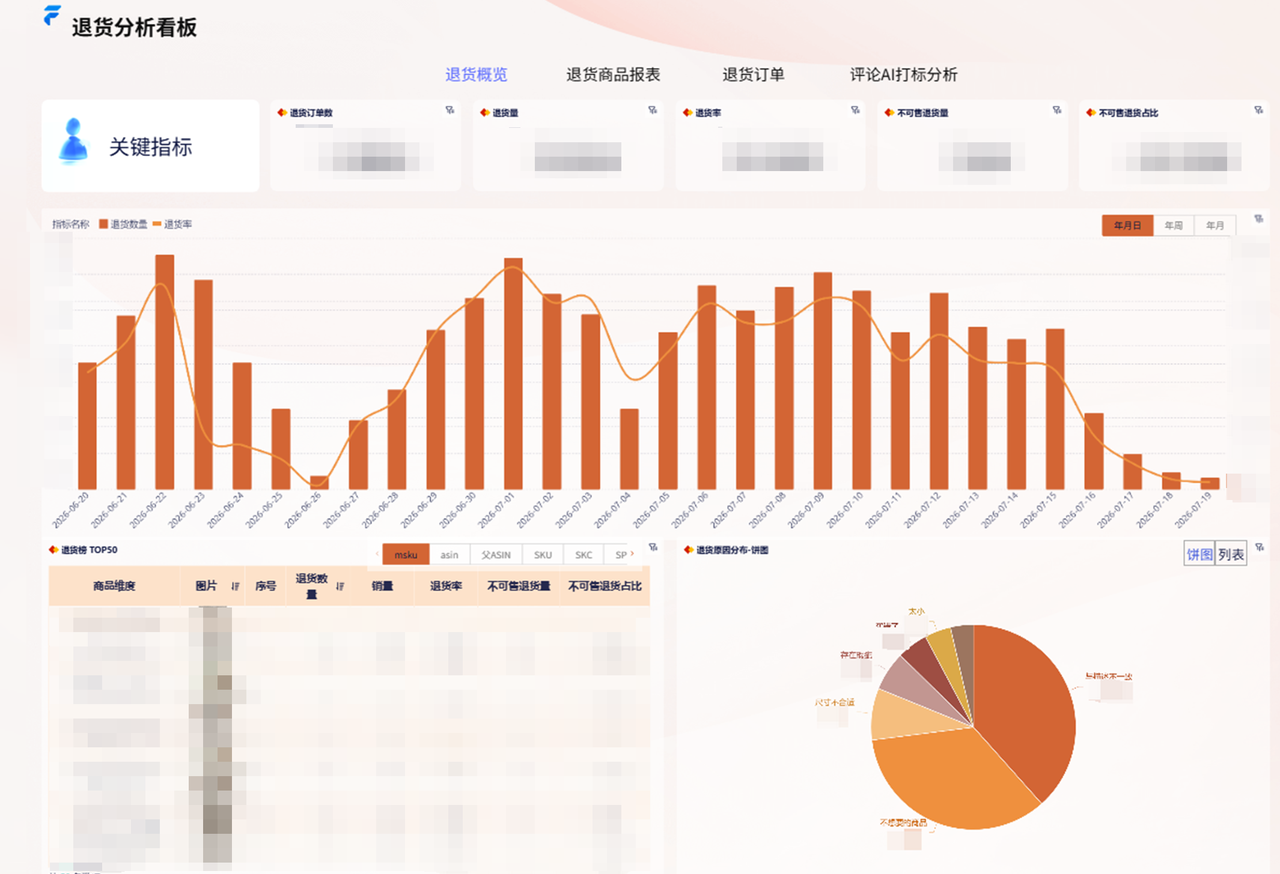Click the 2026-07-04 axis label
1280x874 pixels.
coord(614,510)
